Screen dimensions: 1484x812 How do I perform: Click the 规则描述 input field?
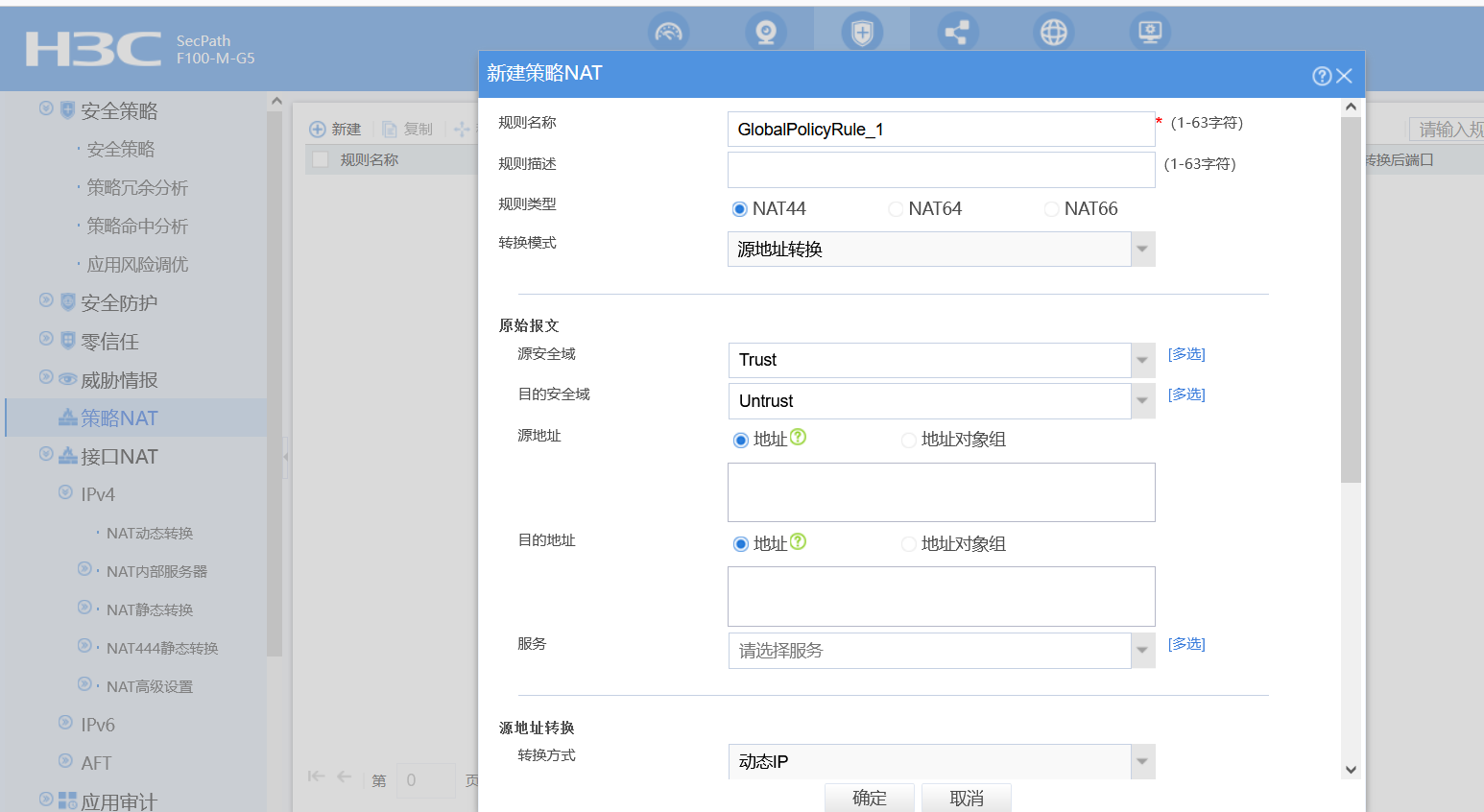(x=941, y=170)
